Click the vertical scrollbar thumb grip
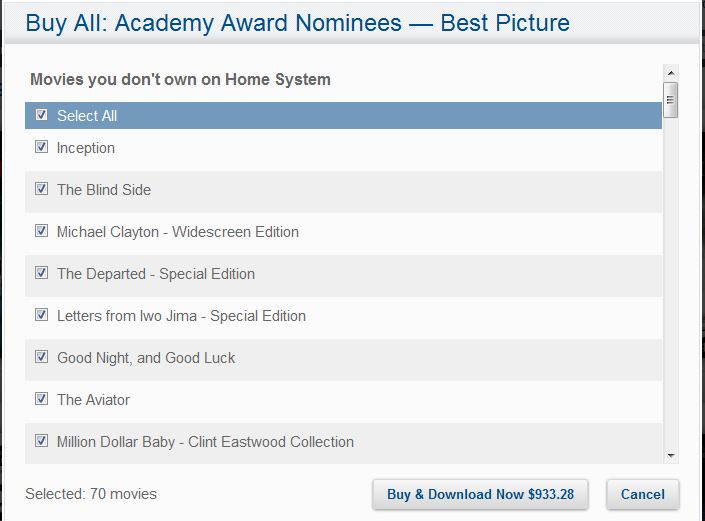This screenshot has width=705, height=521. tap(671, 100)
